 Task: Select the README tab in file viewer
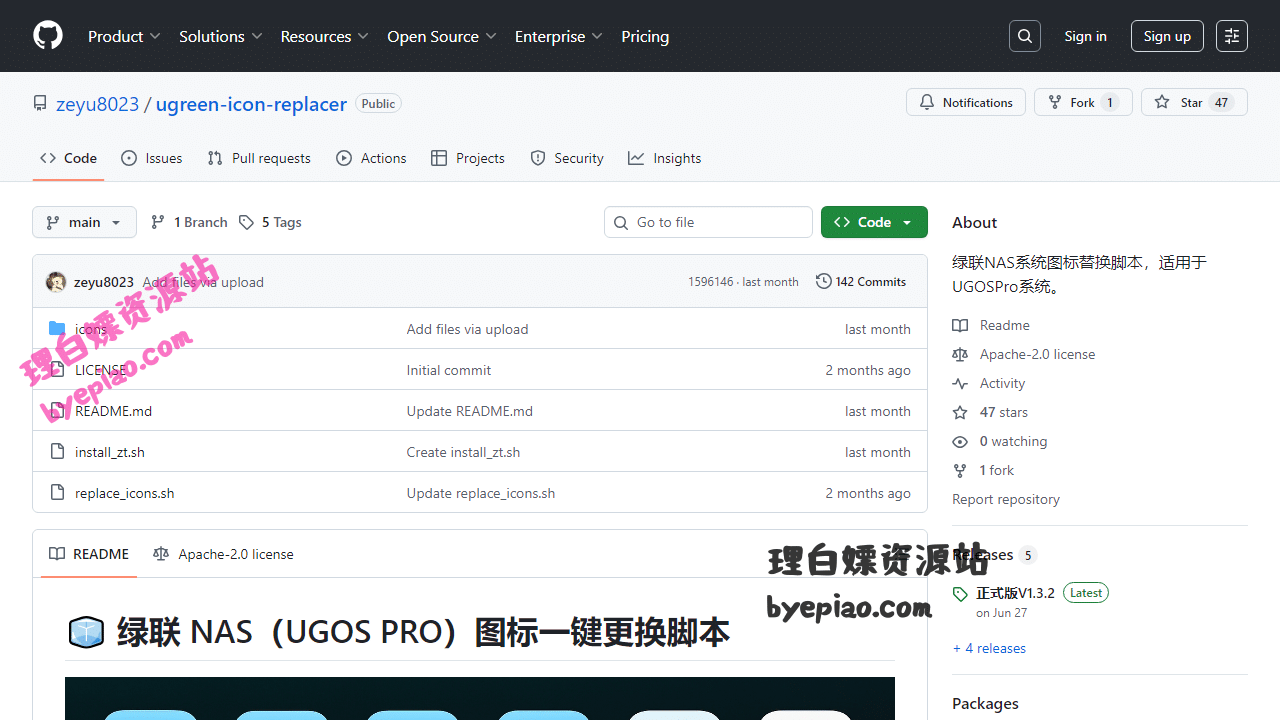pos(89,554)
